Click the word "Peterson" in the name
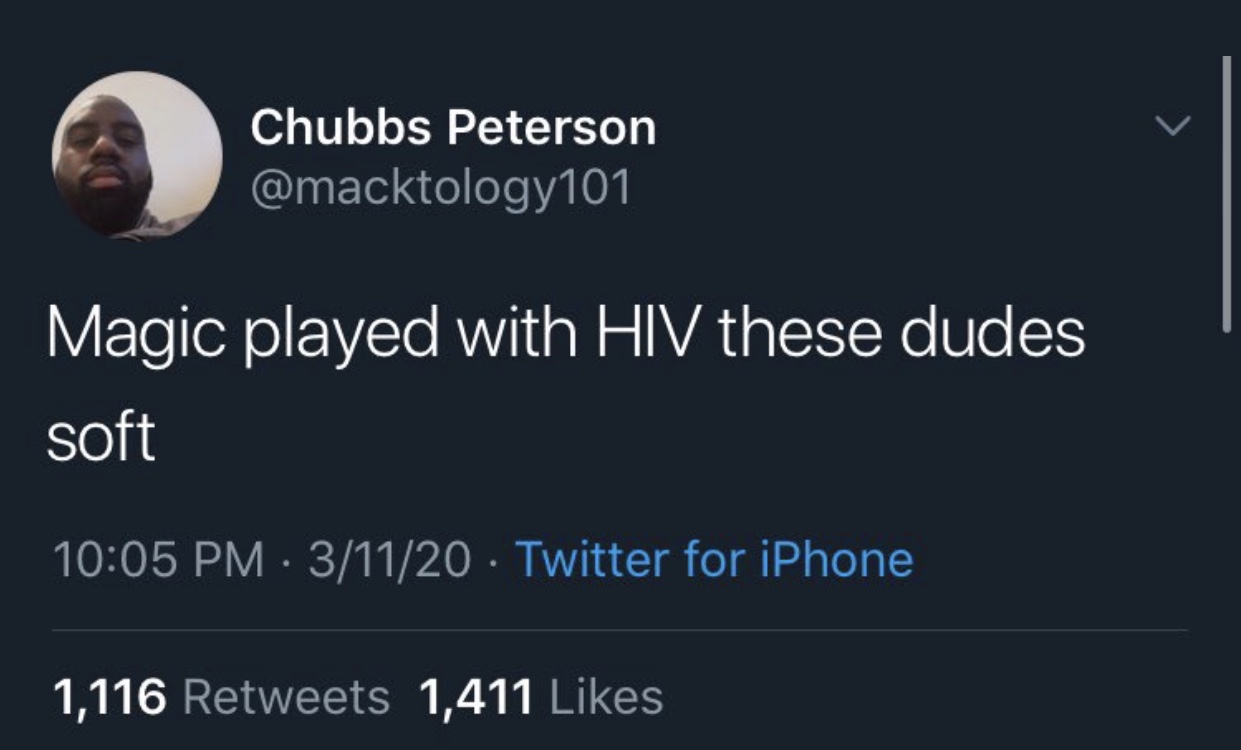Screen dimensions: 1241x750 click(x=551, y=128)
